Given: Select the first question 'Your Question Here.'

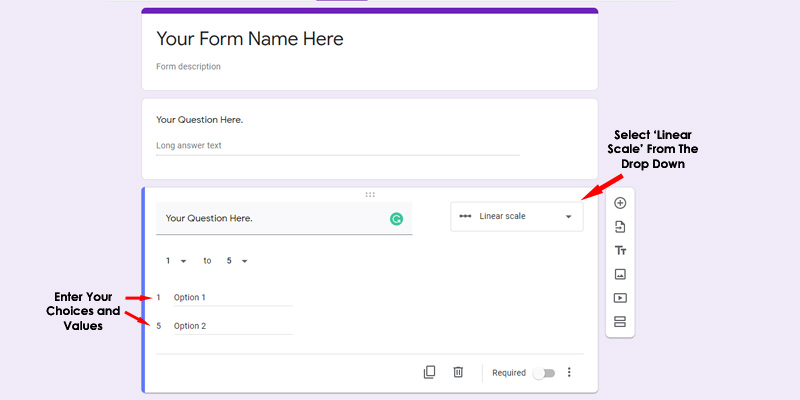Looking at the screenshot, I should [199, 120].
